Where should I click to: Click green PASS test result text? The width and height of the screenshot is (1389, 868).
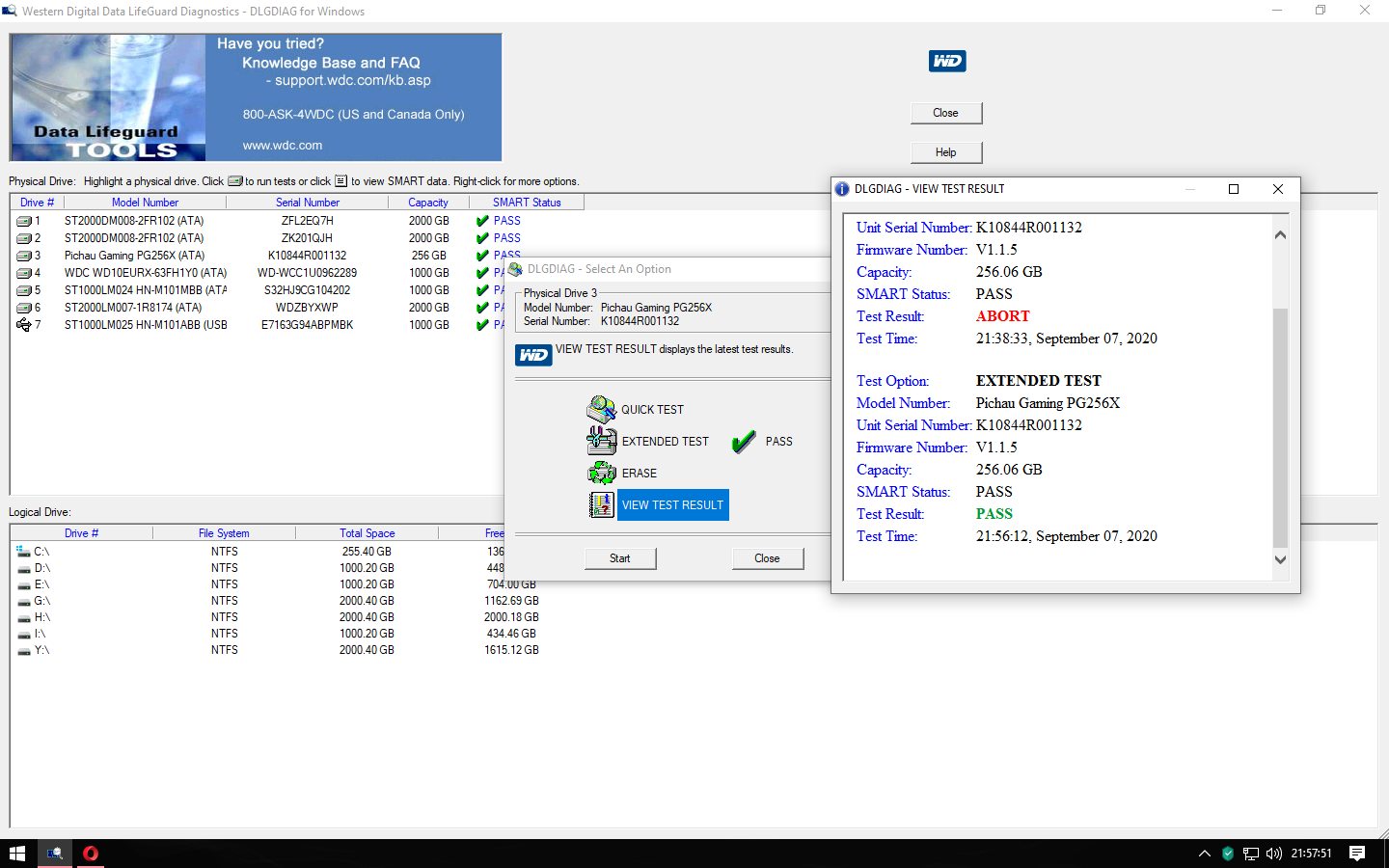point(994,514)
